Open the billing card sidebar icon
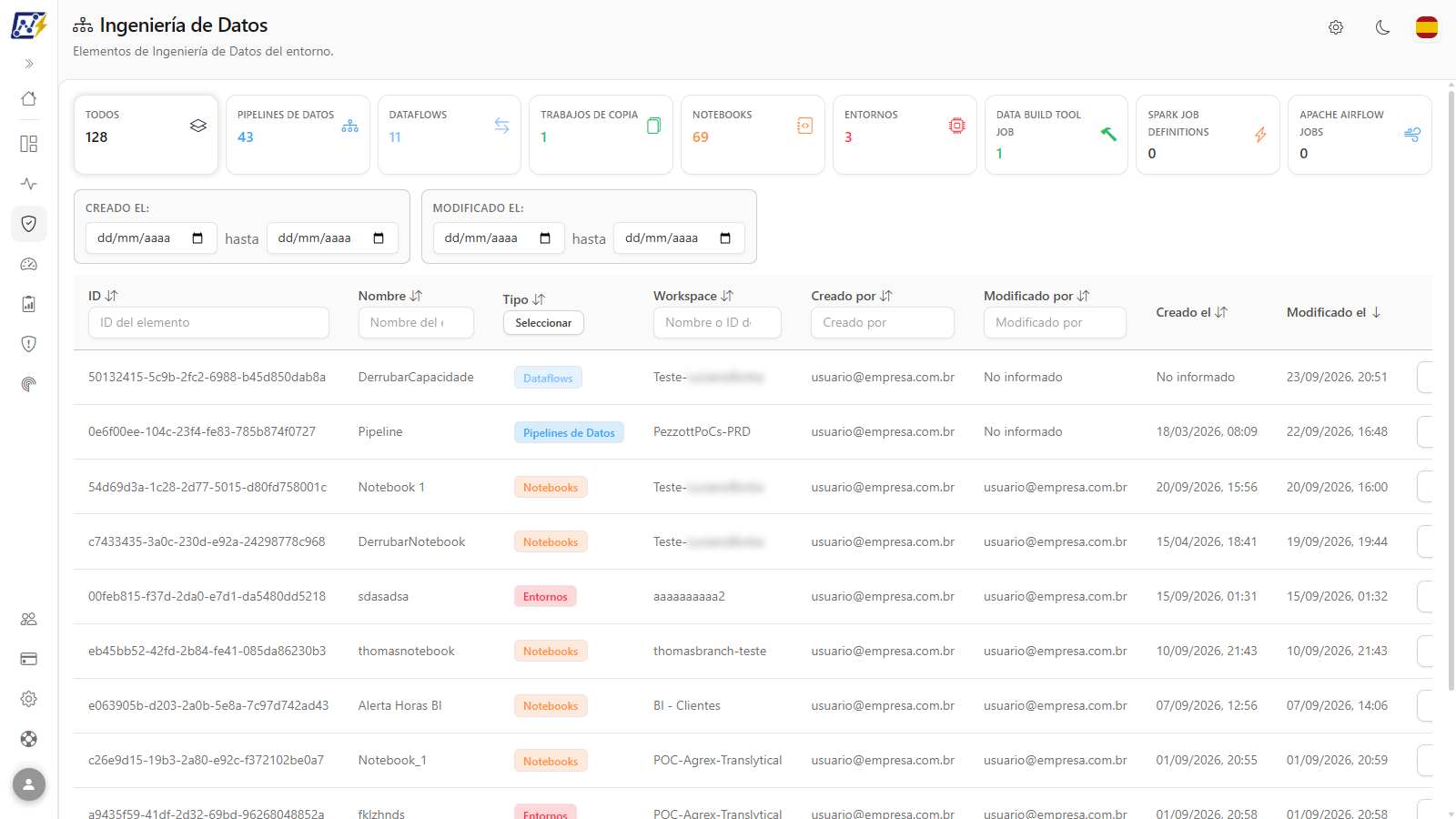This screenshot has width=1456, height=819. click(x=29, y=659)
